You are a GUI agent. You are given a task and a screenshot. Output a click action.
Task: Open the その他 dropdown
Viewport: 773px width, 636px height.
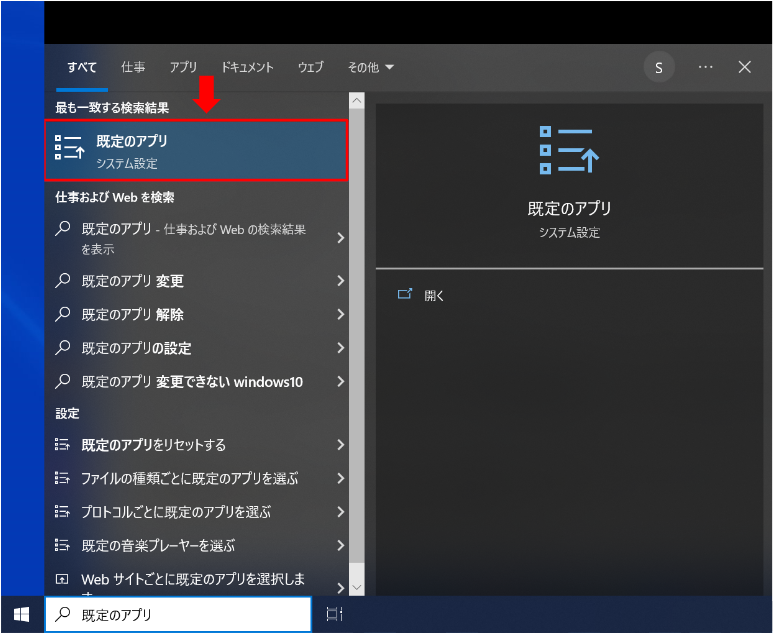point(371,67)
